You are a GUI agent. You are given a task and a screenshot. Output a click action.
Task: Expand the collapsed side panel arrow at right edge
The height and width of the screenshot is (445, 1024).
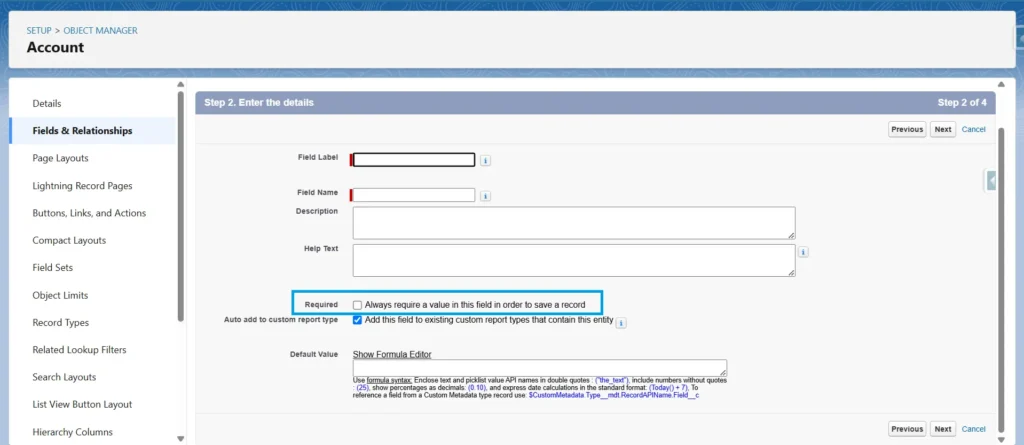click(x=991, y=180)
